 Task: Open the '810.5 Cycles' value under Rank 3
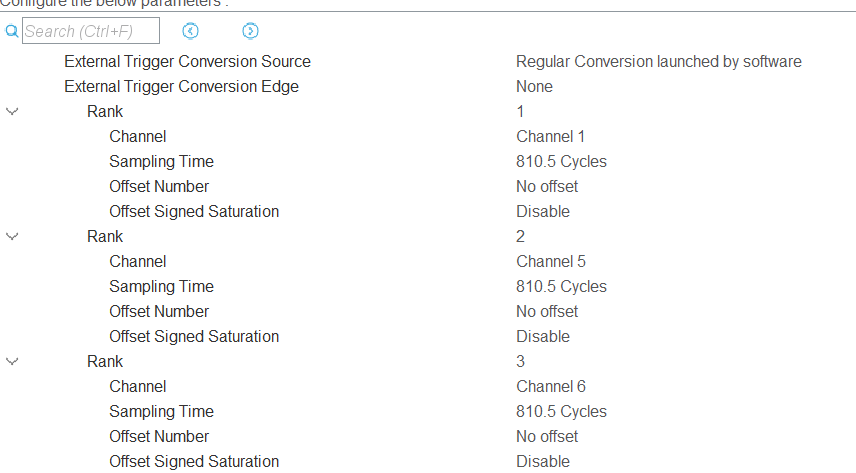(x=561, y=411)
